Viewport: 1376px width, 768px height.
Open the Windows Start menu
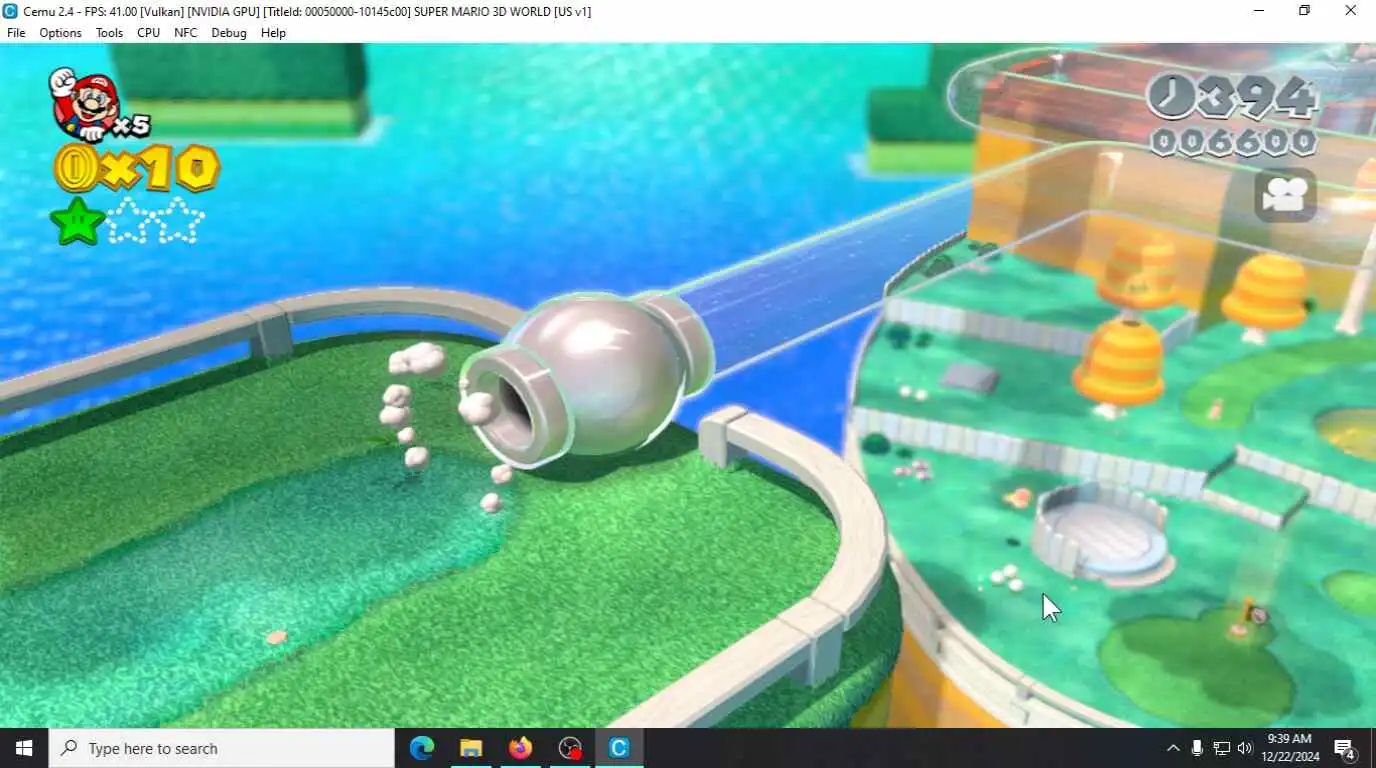point(24,748)
